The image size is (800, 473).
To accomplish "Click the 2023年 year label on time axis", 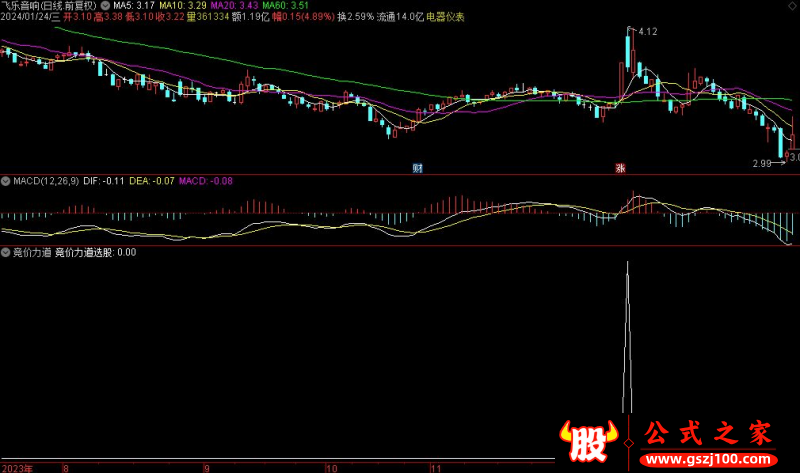I will pyautogui.click(x=16, y=467).
